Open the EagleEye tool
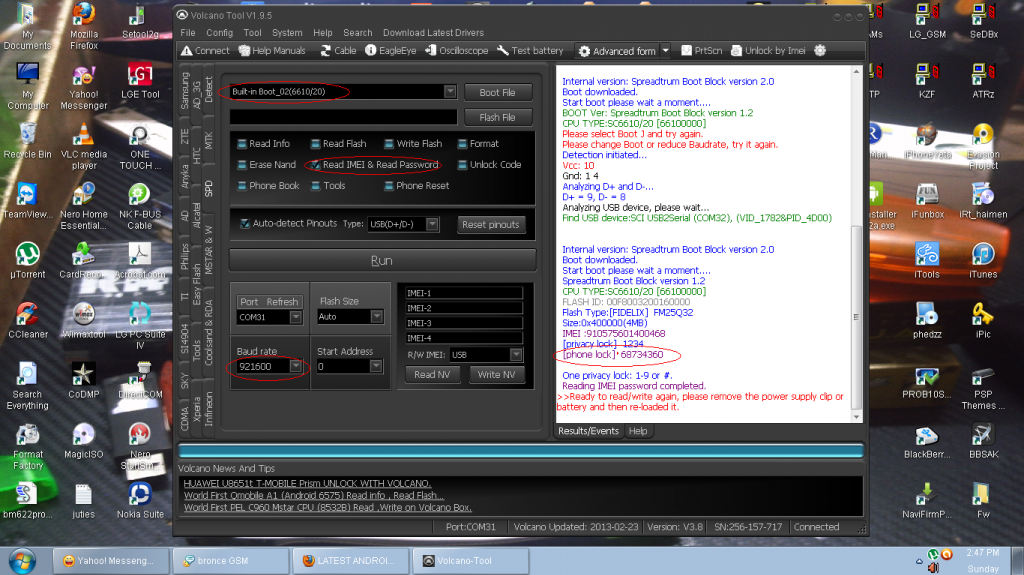Screen dimensions: 1024x575 click(390, 50)
